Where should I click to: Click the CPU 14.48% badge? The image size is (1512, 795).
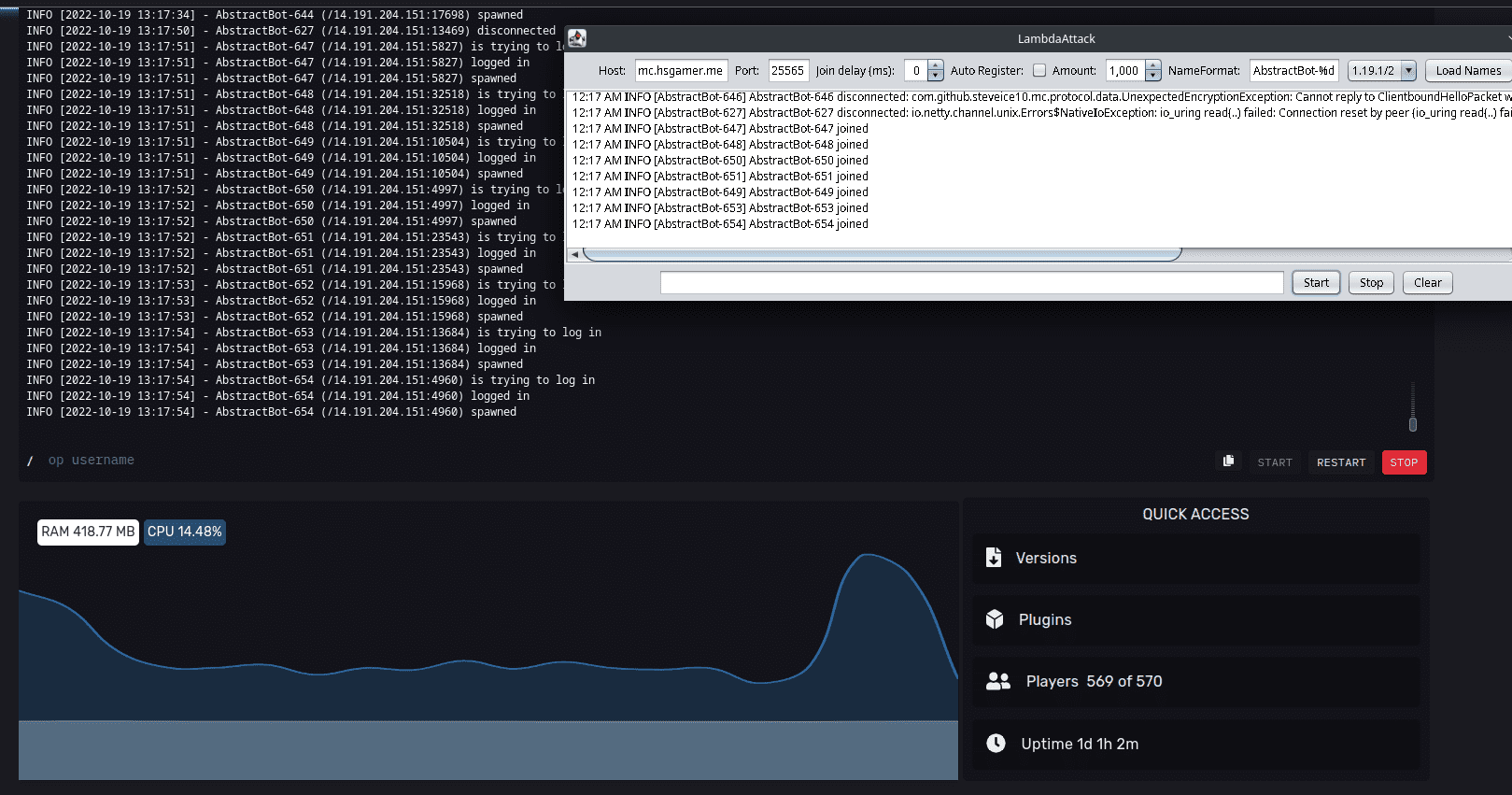tap(184, 532)
